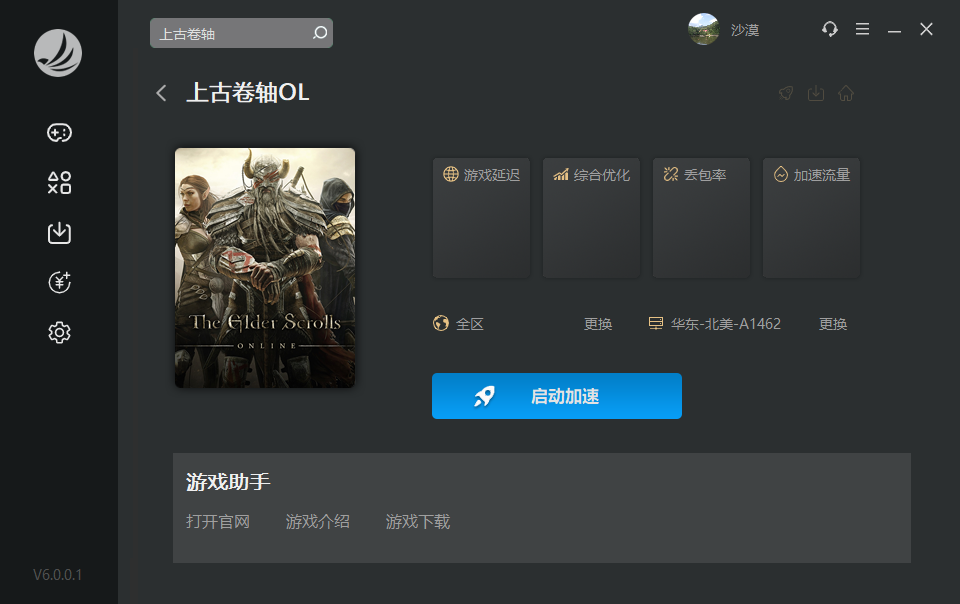Click the 全区 region label
This screenshot has height=604, width=960.
(x=470, y=324)
